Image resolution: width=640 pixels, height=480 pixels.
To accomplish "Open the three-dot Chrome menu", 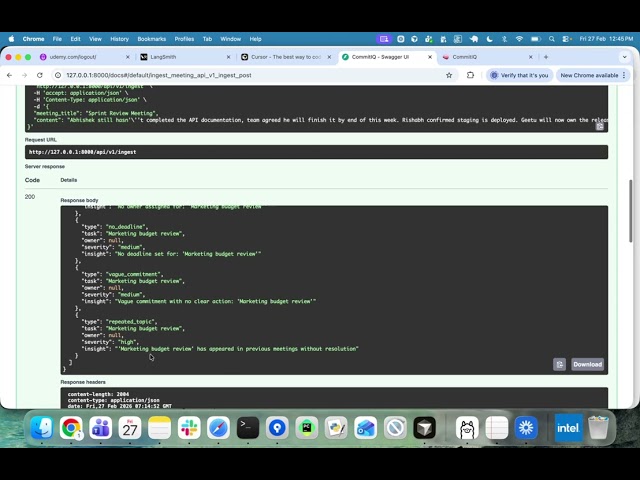I will pos(624,75).
